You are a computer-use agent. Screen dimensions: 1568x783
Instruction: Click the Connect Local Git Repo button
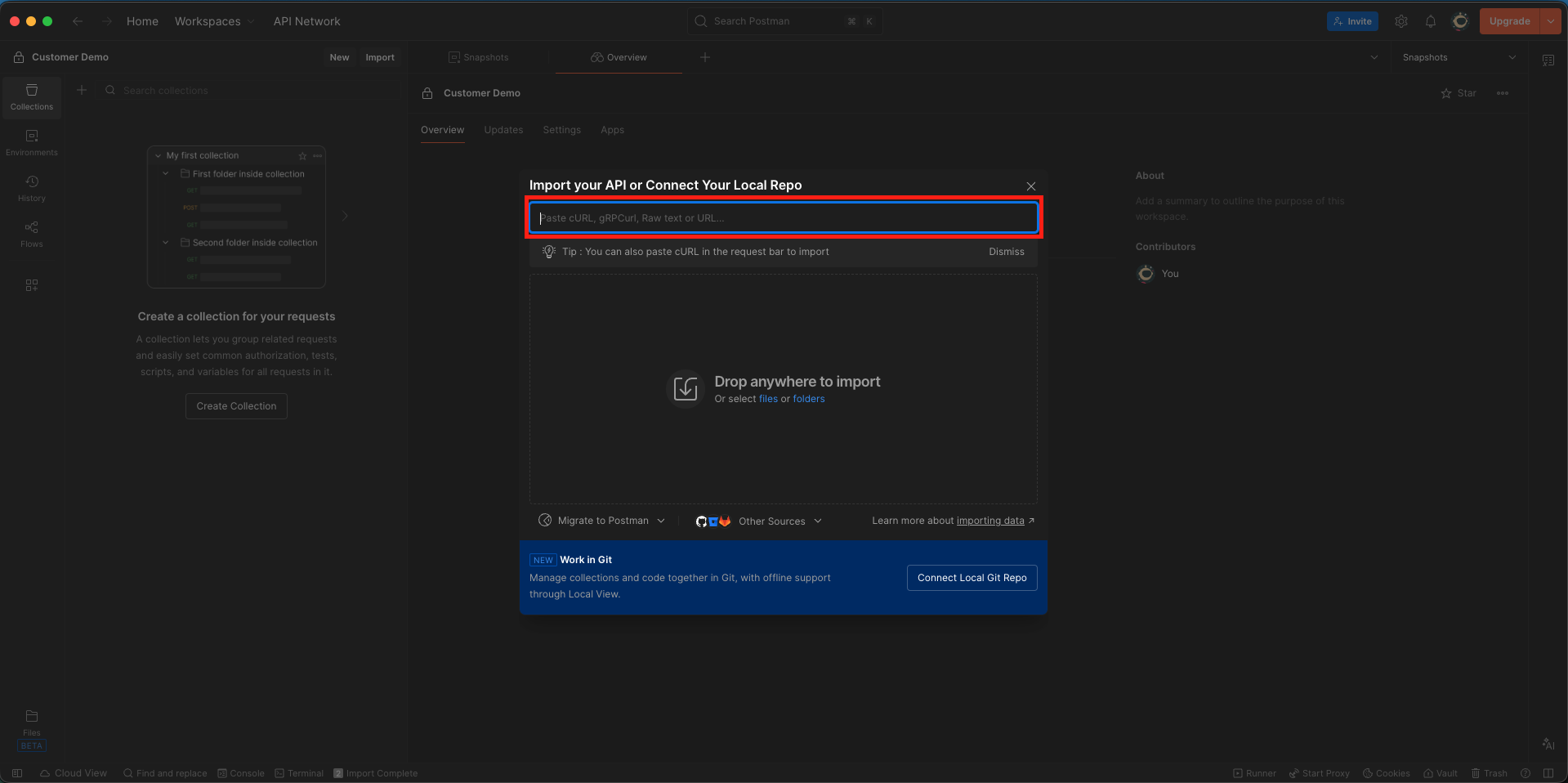(972, 578)
